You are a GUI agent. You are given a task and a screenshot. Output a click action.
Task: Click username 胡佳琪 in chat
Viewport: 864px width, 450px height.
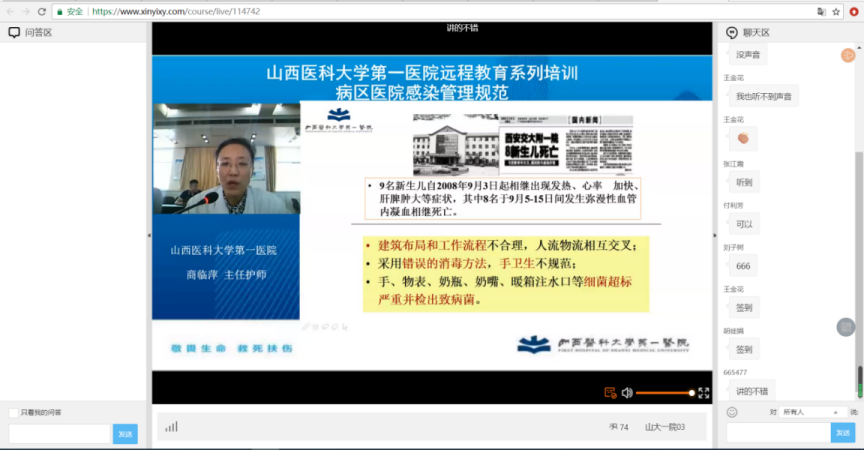click(733, 331)
